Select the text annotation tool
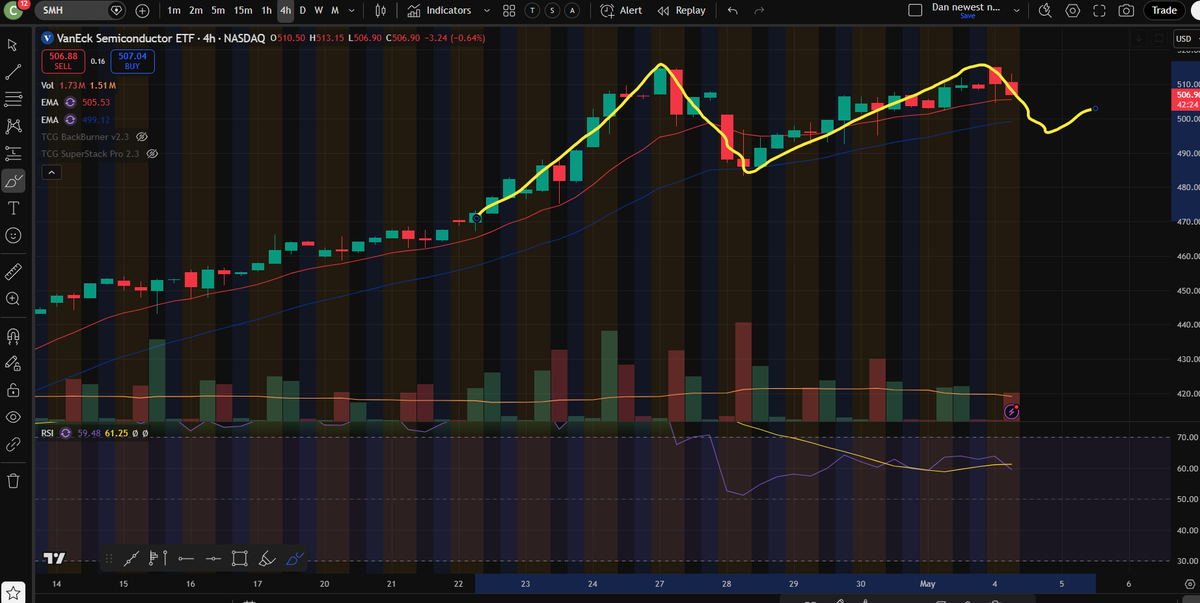This screenshot has height=603, width=1200. 13,208
